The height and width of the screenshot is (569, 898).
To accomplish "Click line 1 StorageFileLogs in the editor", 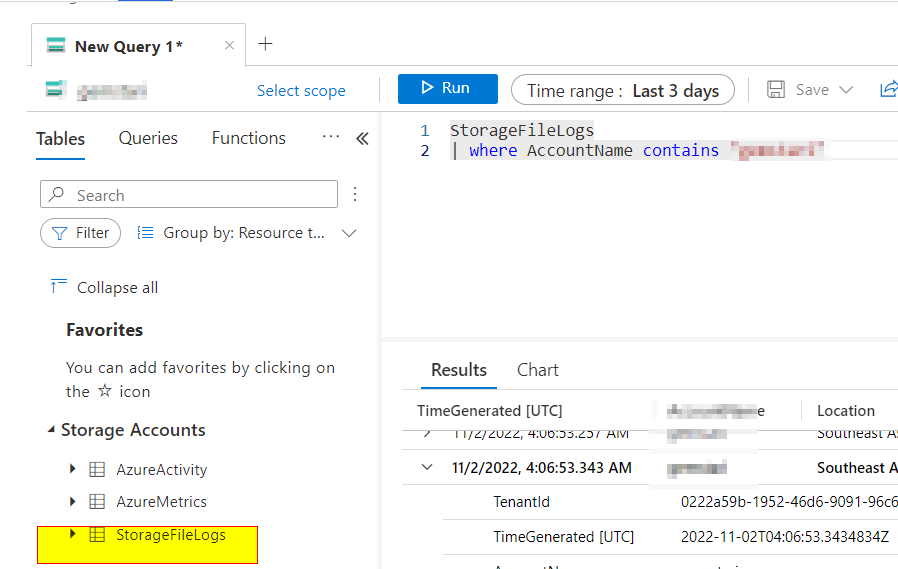I will [522, 131].
